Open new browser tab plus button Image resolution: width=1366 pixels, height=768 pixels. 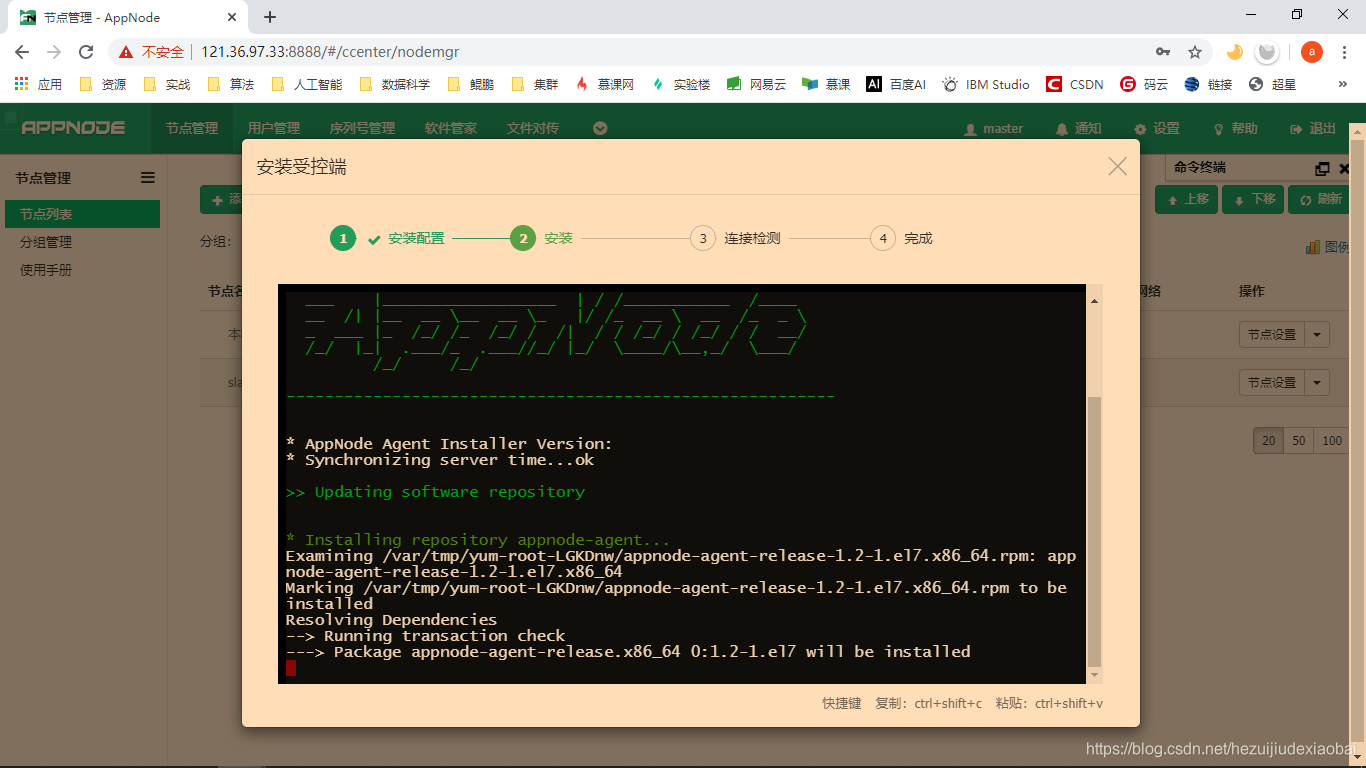click(x=270, y=17)
